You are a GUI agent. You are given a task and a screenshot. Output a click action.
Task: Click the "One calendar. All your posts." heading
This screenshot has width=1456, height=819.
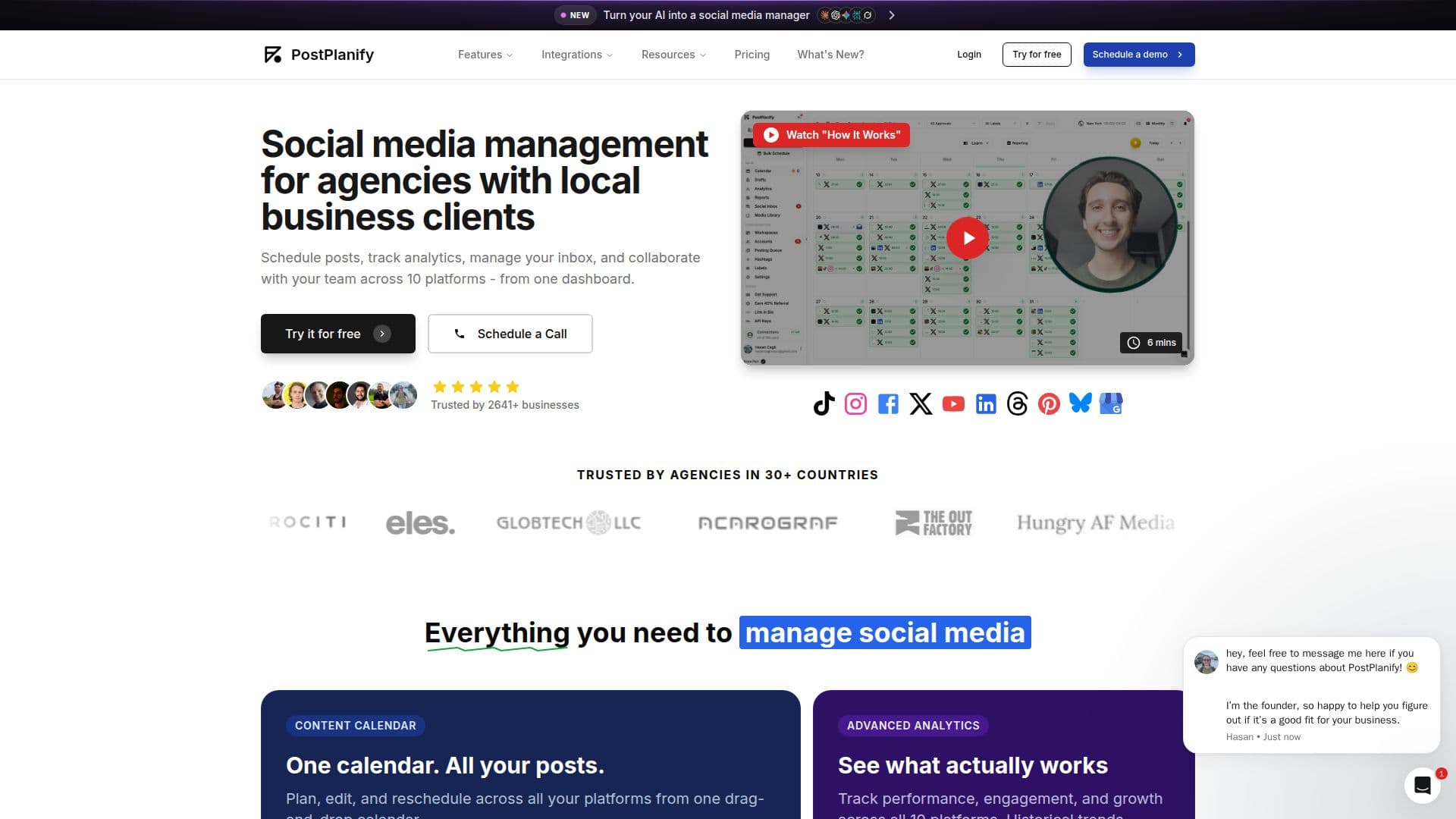click(x=445, y=765)
